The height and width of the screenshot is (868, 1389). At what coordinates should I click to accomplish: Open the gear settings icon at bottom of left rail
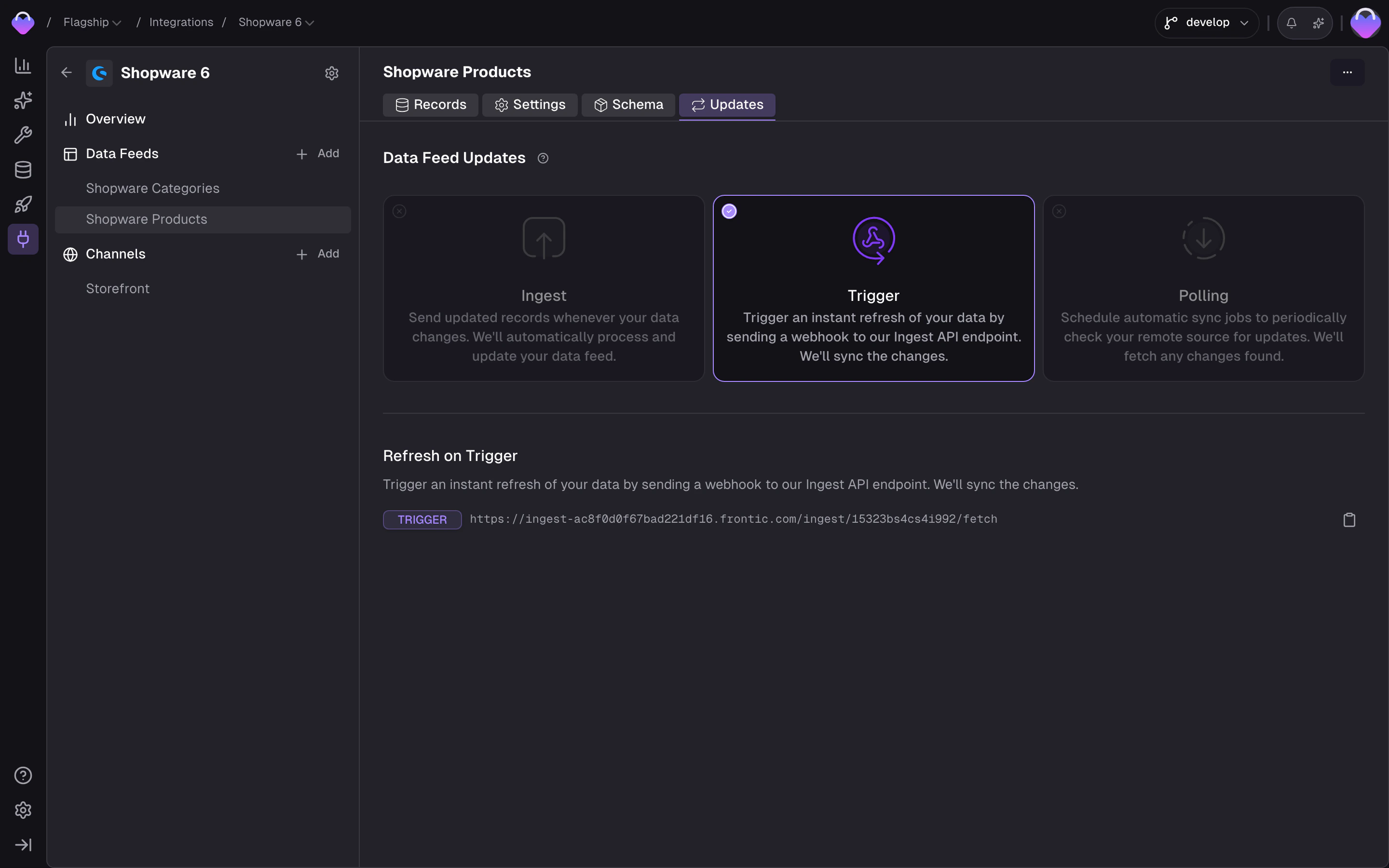(x=23, y=810)
